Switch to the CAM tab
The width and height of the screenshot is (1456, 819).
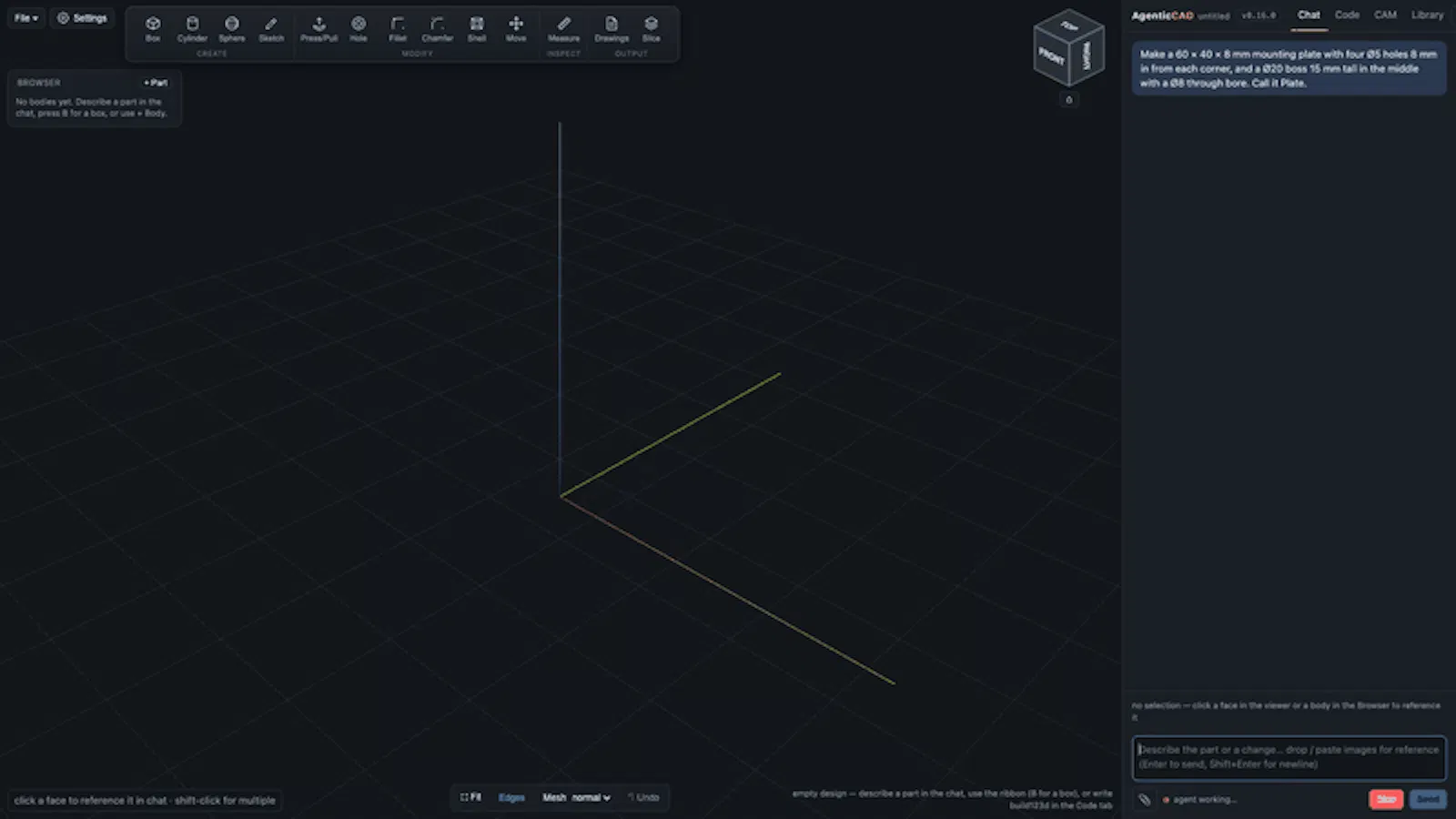point(1385,15)
